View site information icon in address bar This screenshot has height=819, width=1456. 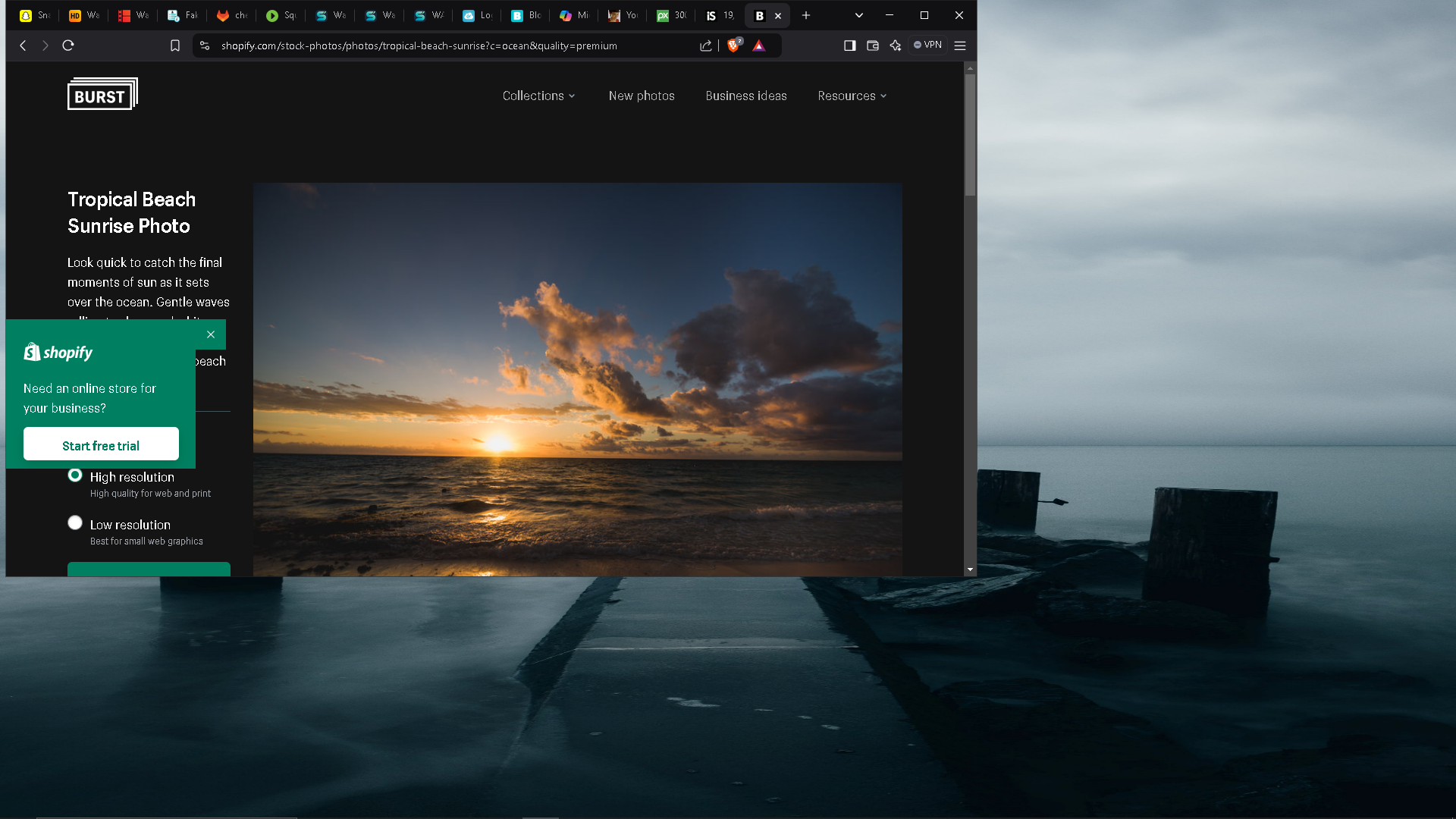coord(205,45)
